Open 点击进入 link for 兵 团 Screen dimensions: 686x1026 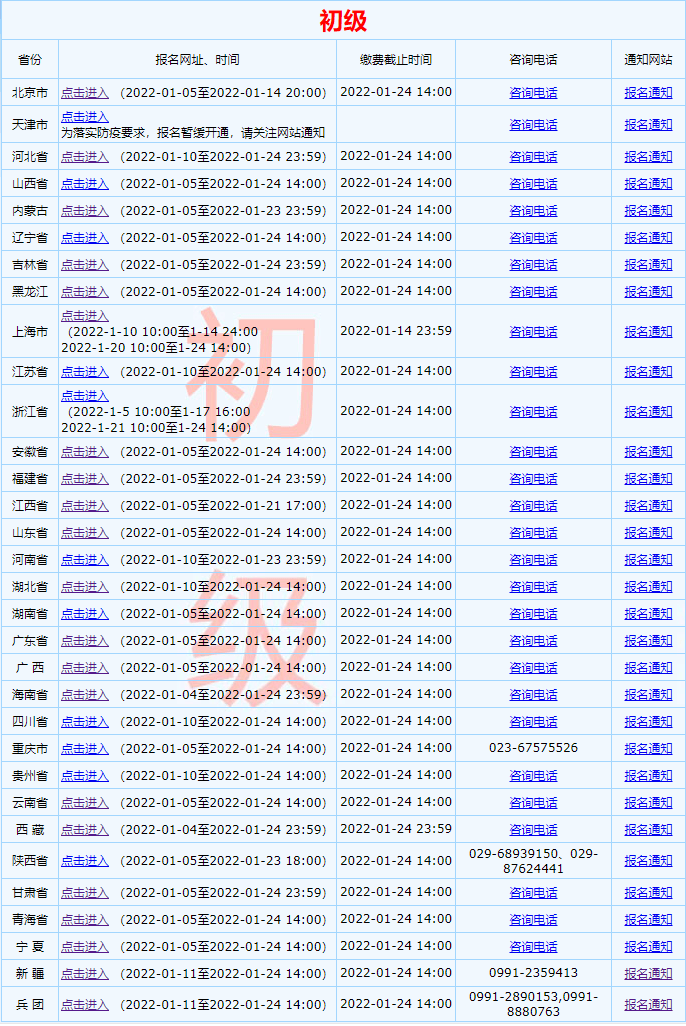tap(84, 1004)
